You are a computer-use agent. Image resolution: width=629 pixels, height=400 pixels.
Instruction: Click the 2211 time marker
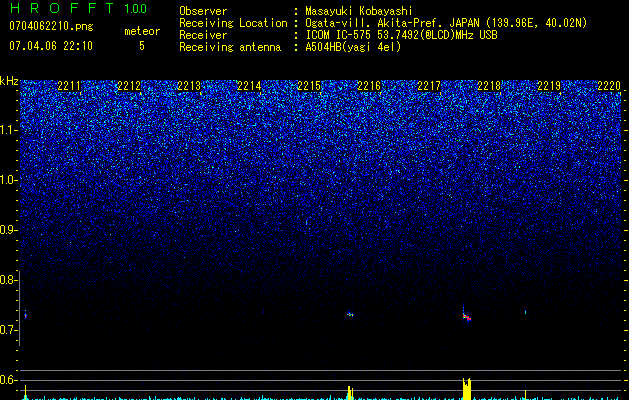coord(69,86)
